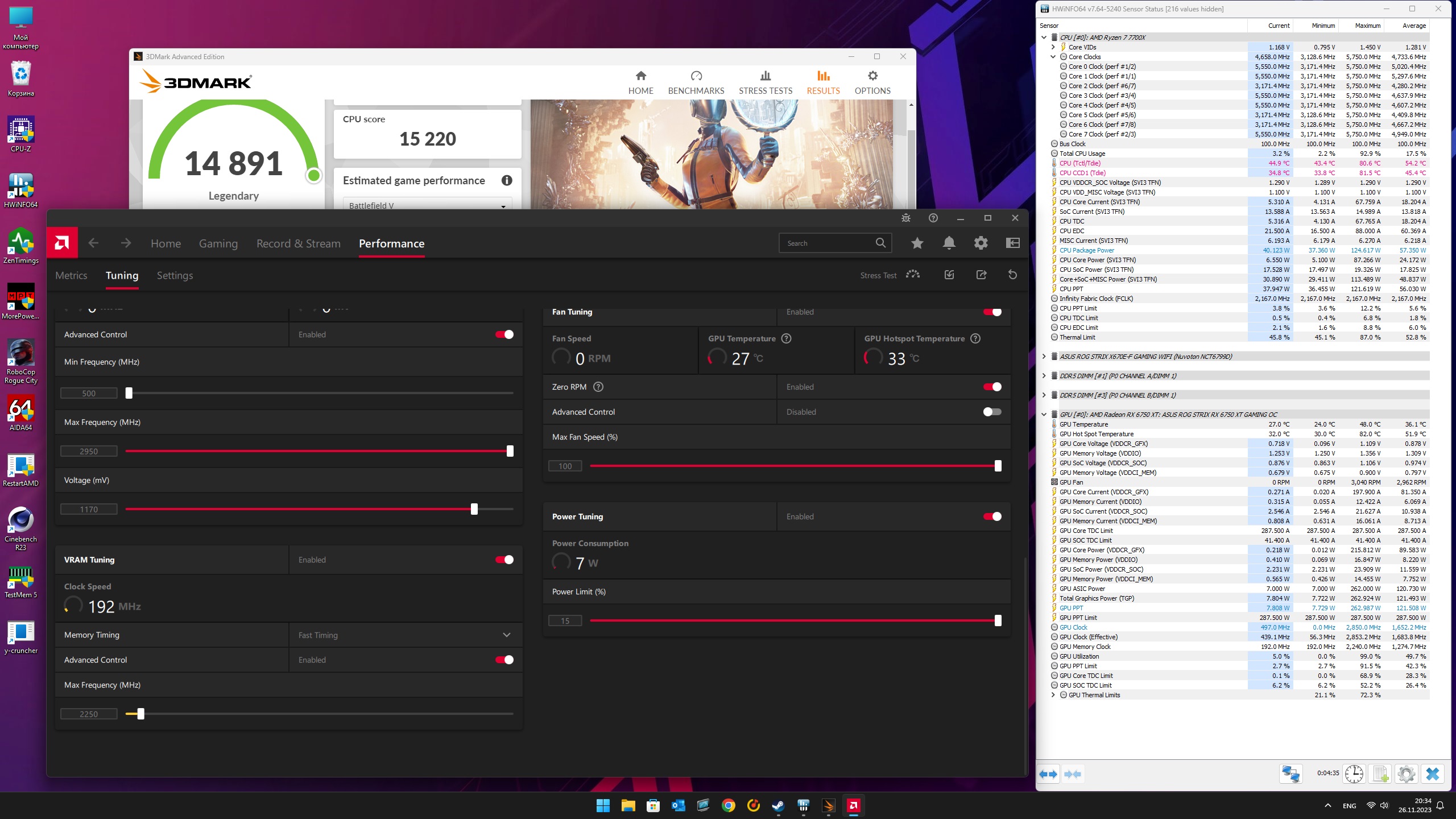Expand the ASUS ROG STRIX X670E-F sensor group
The width and height of the screenshot is (1456, 819).
(1044, 357)
